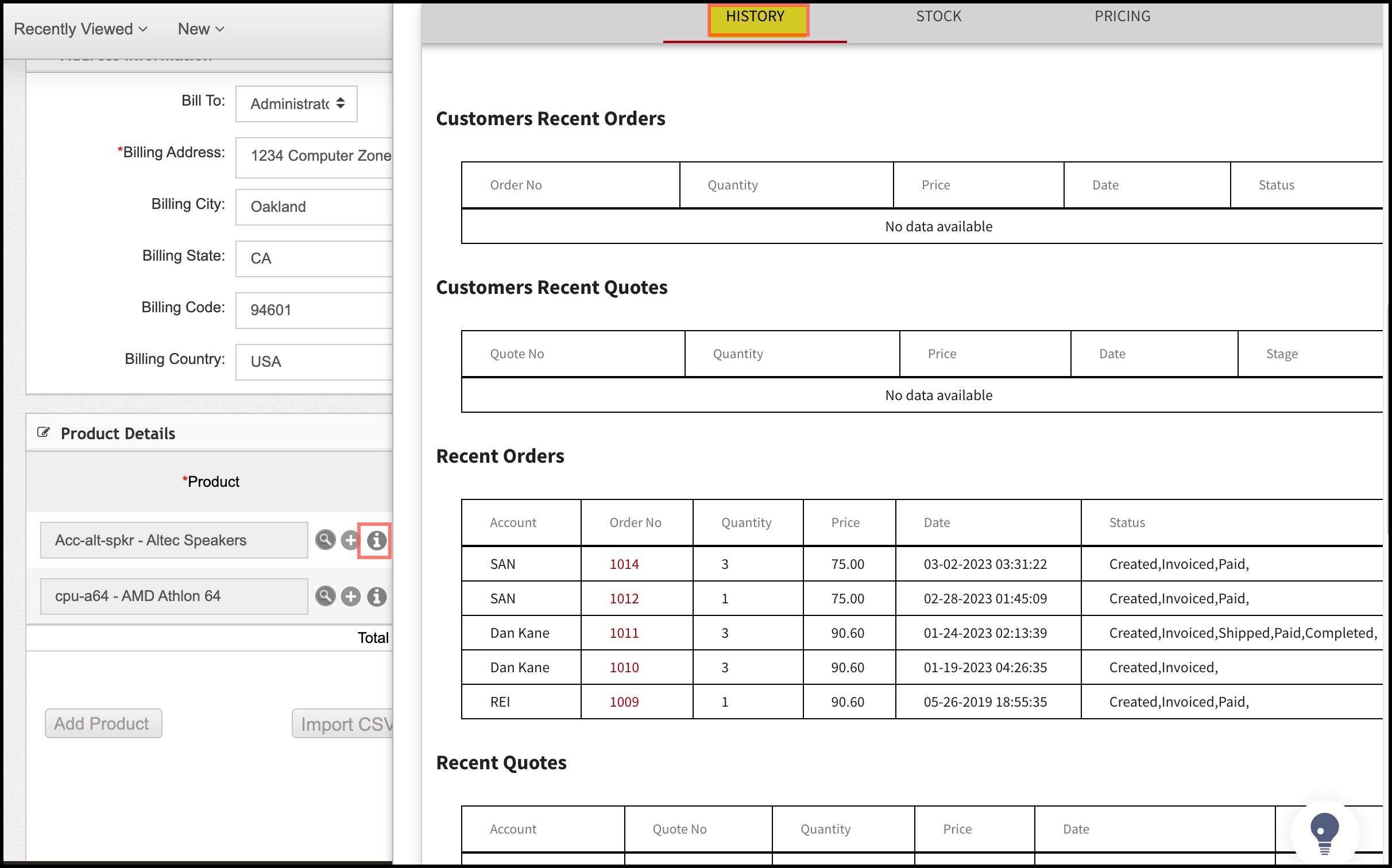Click the Billing City input field
1392x868 pixels.
point(315,207)
